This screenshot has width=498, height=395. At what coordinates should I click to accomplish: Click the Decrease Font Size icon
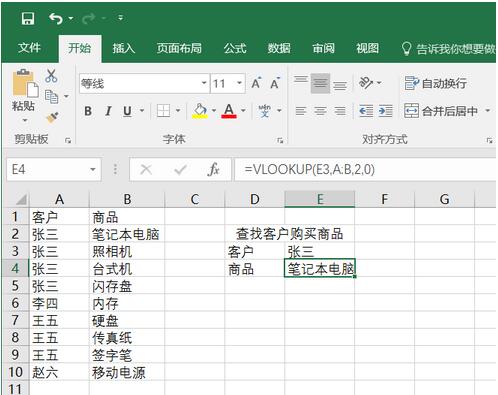point(275,83)
